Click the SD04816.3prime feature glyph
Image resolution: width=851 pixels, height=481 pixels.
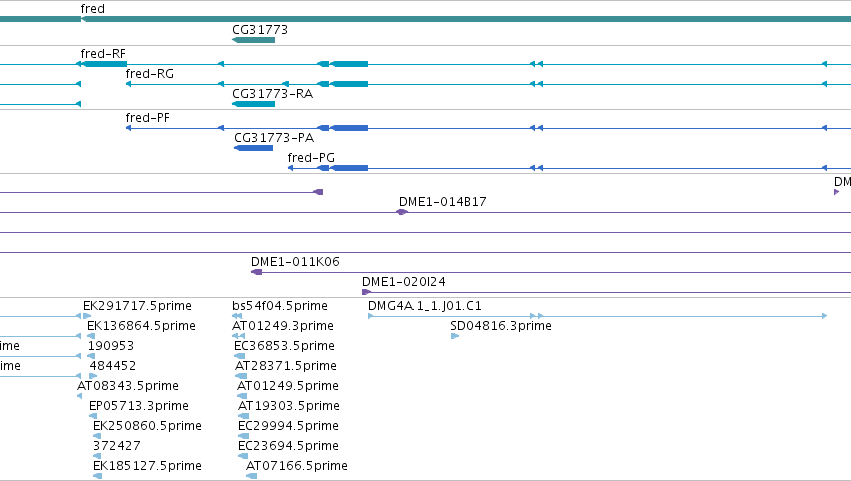pos(455,336)
